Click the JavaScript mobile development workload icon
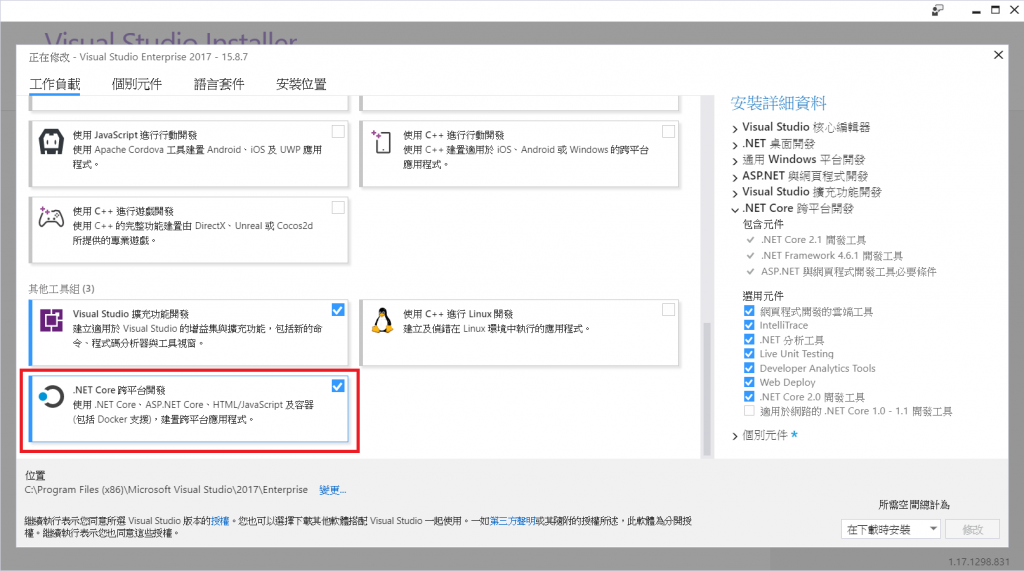The height and width of the screenshot is (571, 1024). (51, 142)
